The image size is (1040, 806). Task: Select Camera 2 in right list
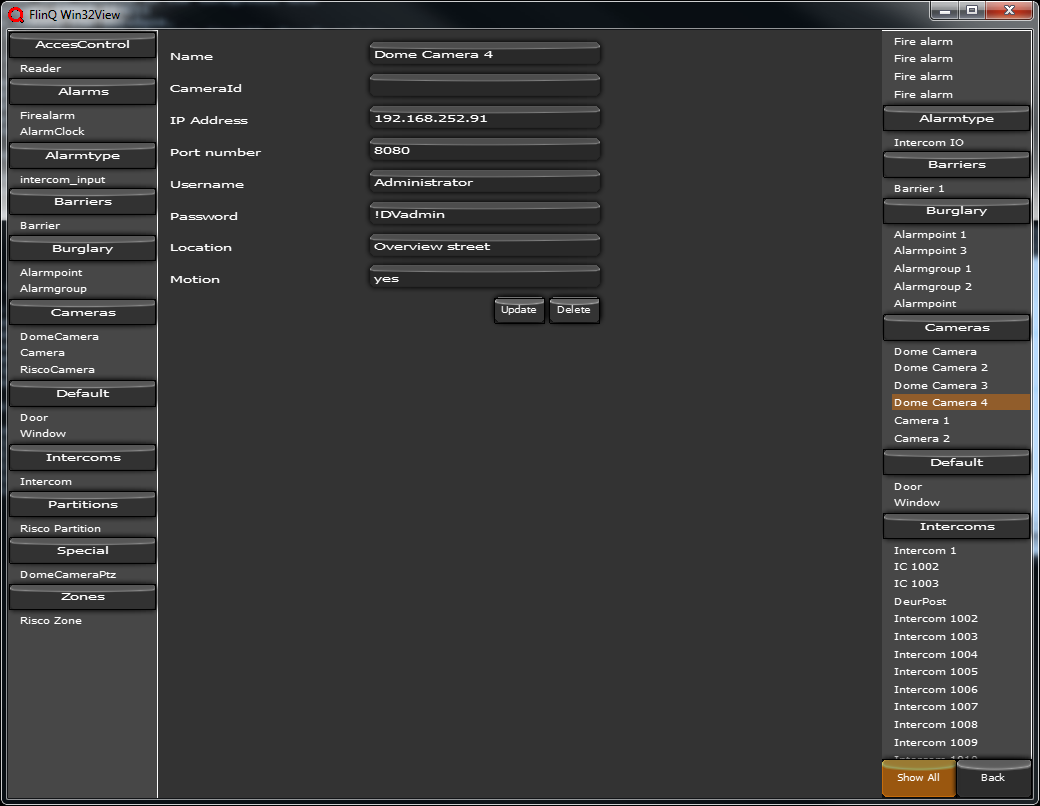coord(921,438)
